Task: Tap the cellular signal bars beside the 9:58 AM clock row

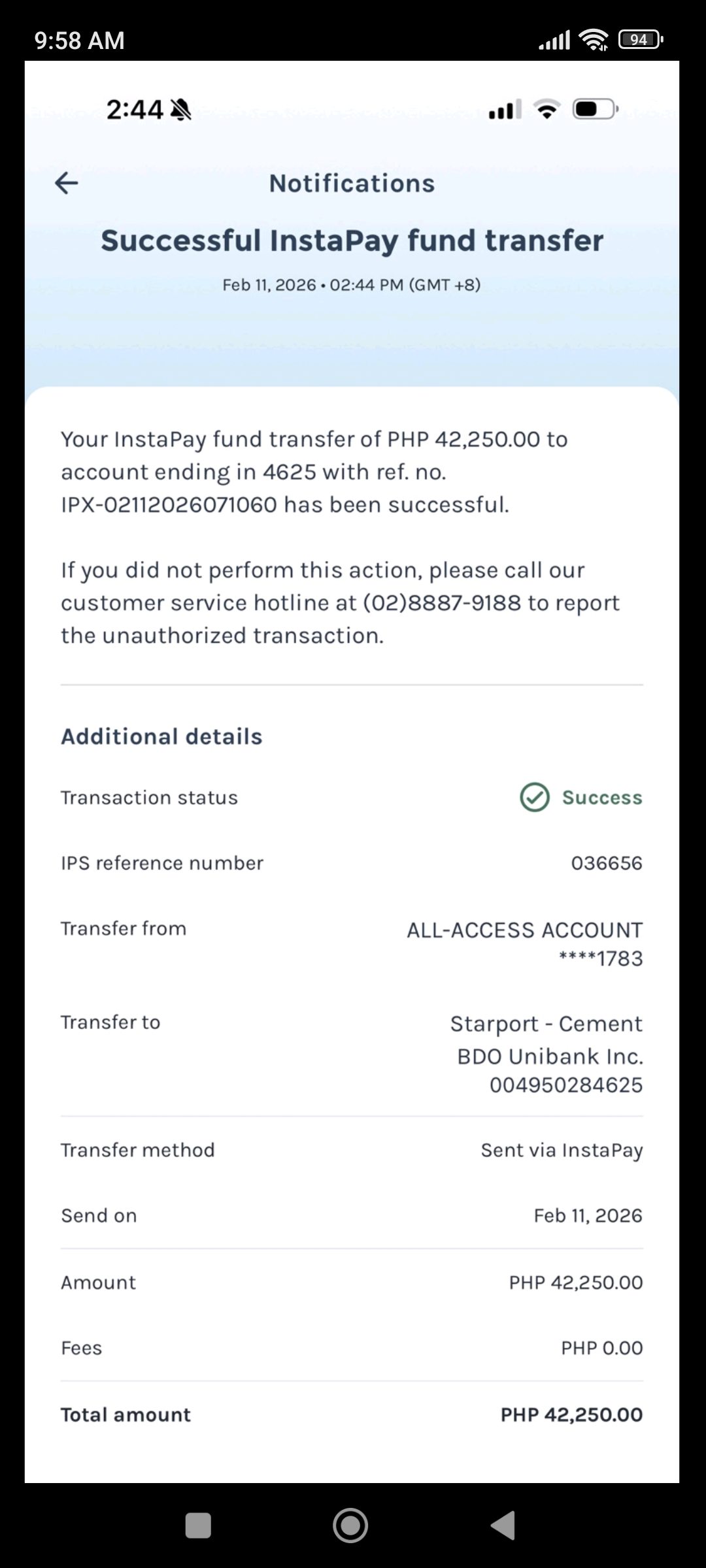Action: [554, 41]
